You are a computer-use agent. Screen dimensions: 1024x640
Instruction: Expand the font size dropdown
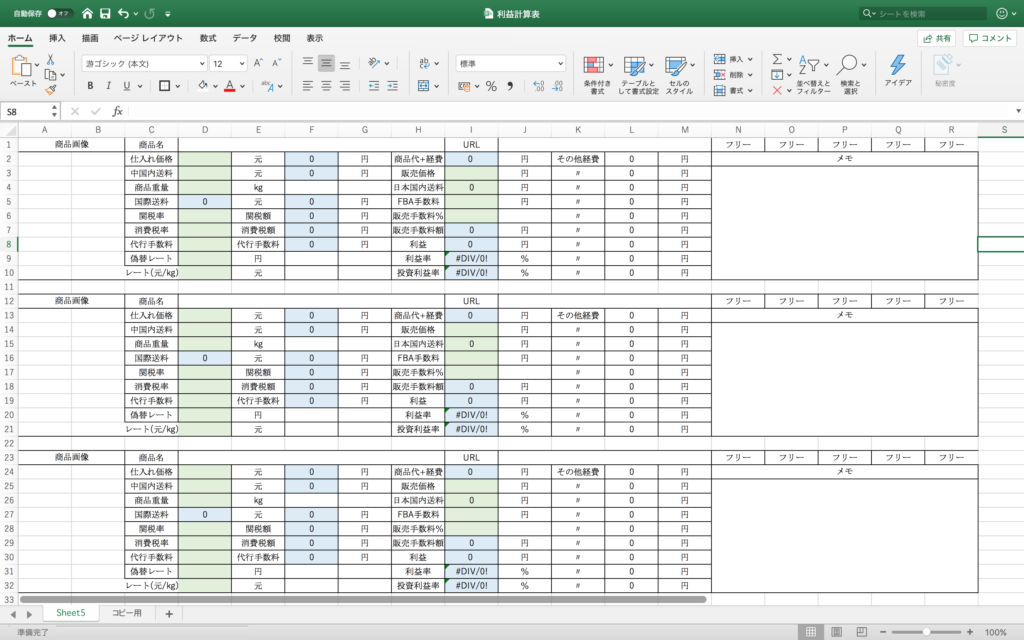point(242,63)
